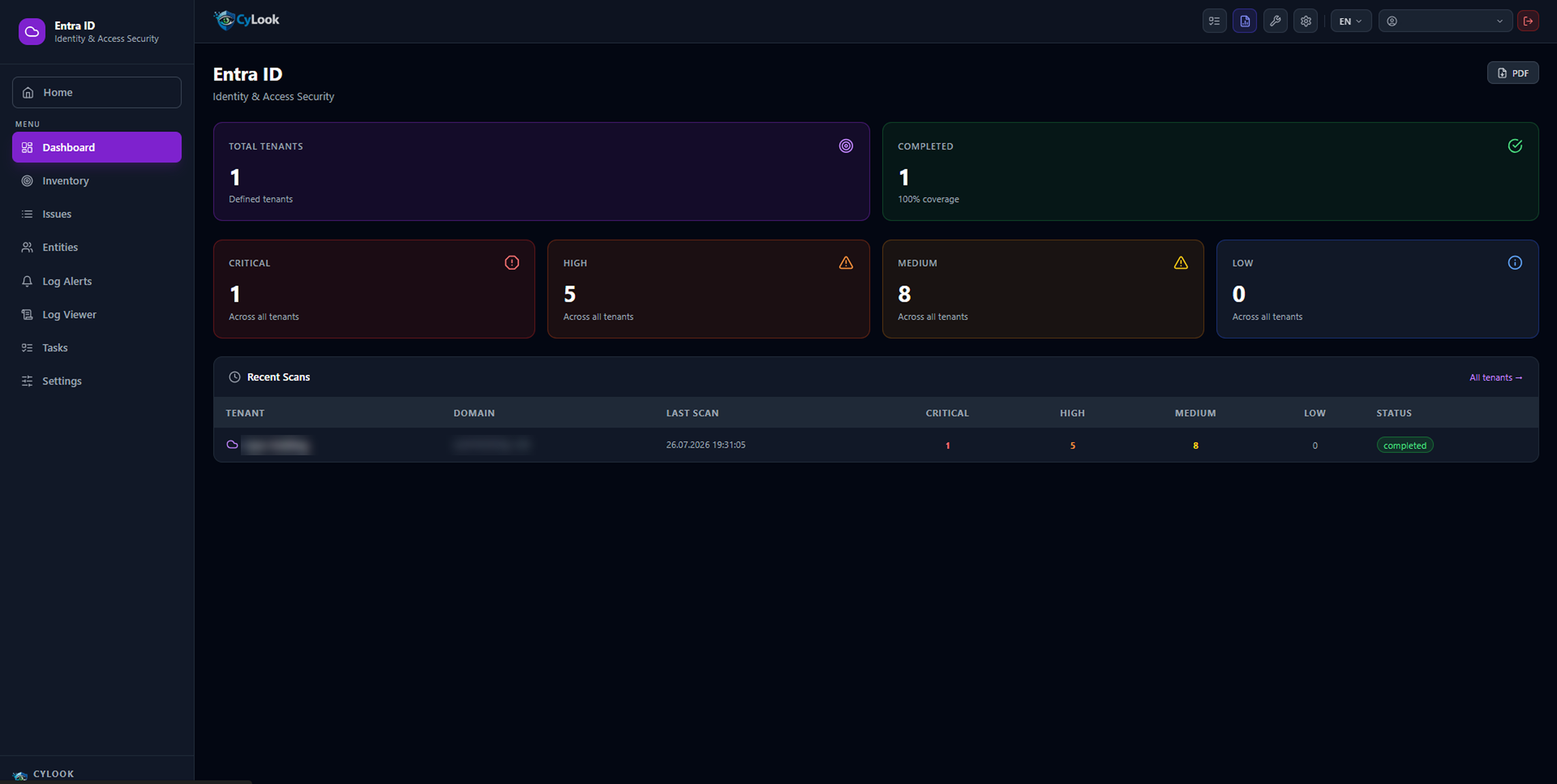Click the high count 5 in scan row
This screenshot has height=784, width=1557.
[x=1072, y=446]
